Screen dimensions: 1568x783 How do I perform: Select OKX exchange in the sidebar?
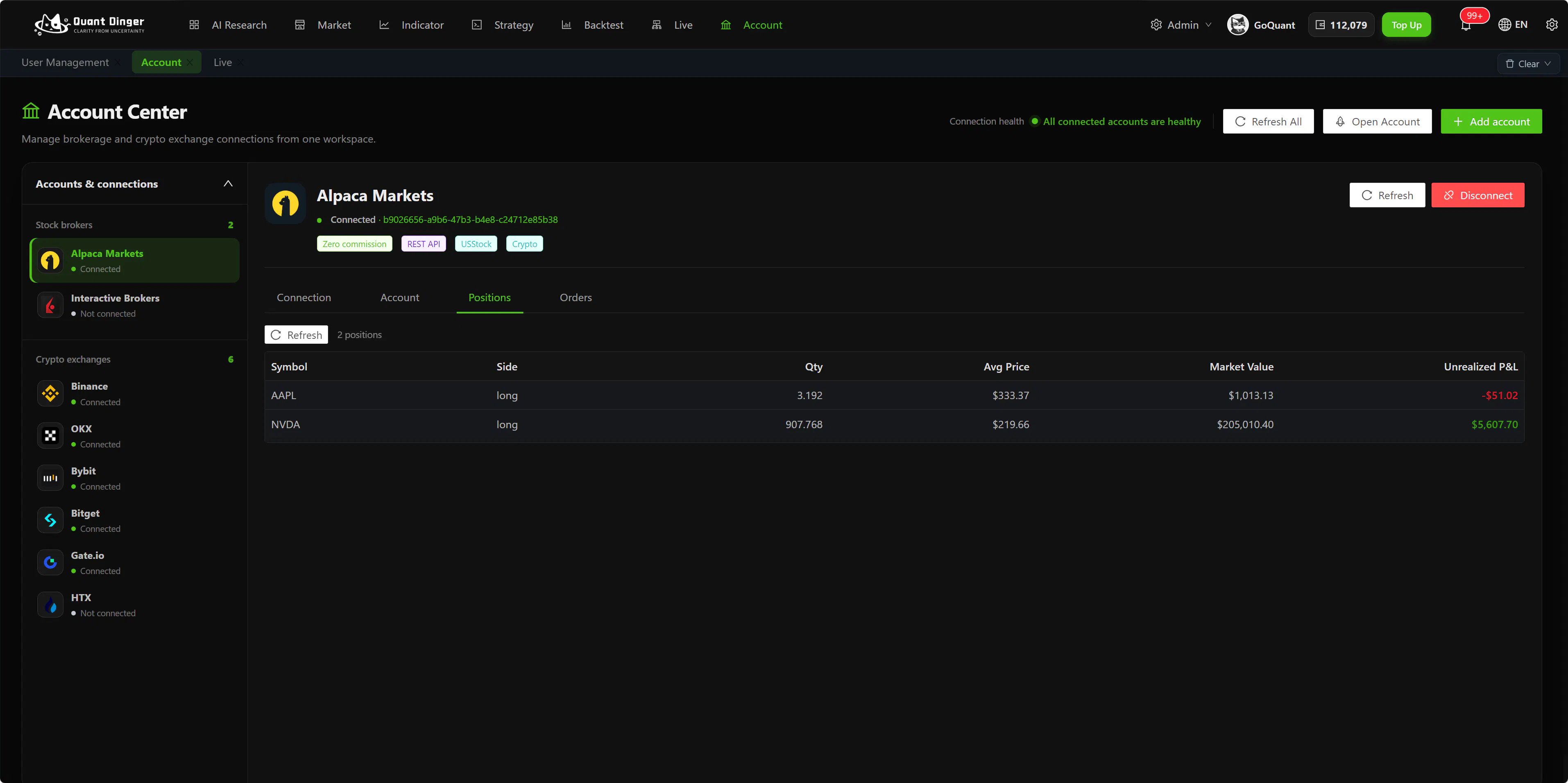(x=134, y=436)
